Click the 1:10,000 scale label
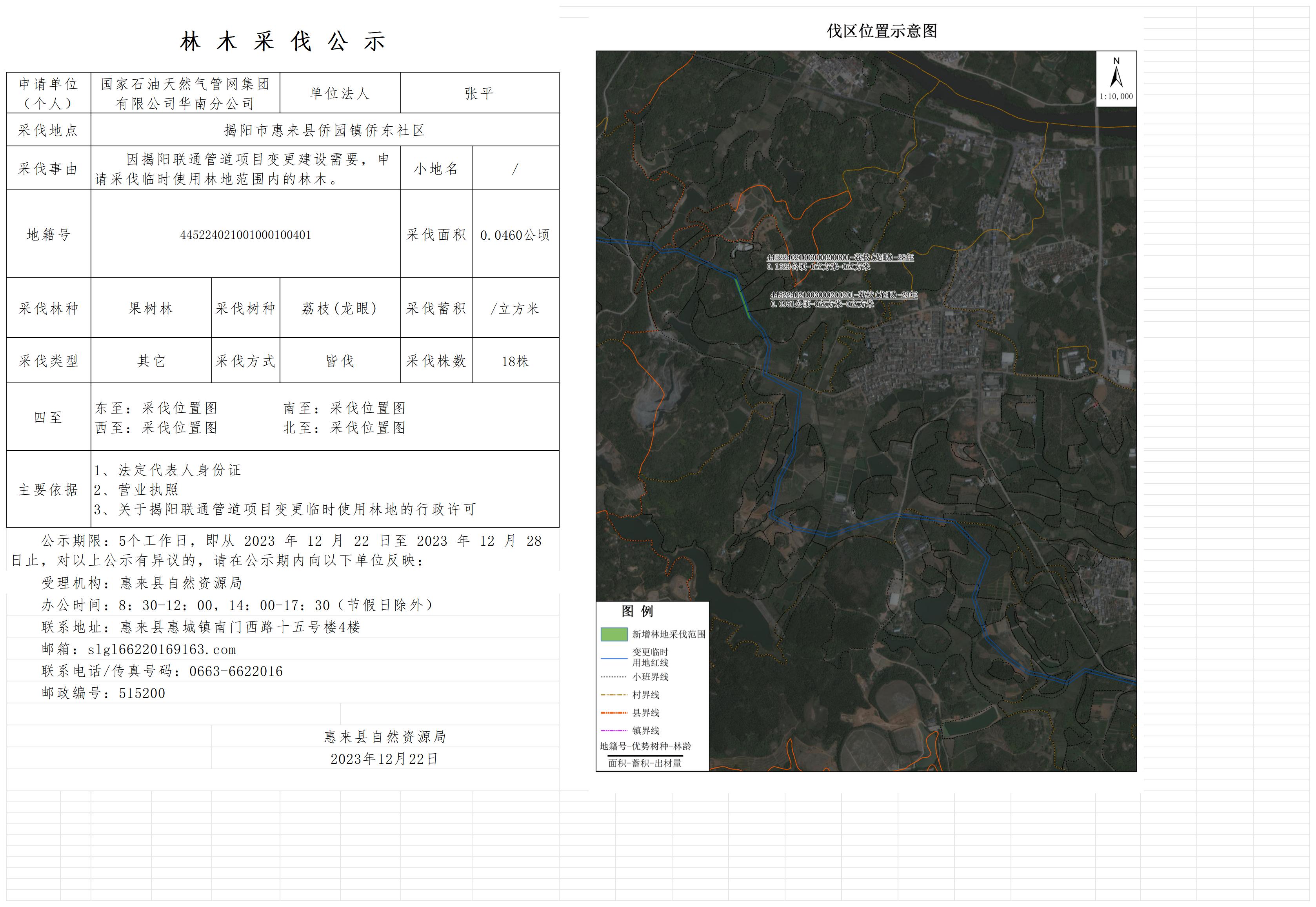1316x907 pixels. click(x=1116, y=97)
